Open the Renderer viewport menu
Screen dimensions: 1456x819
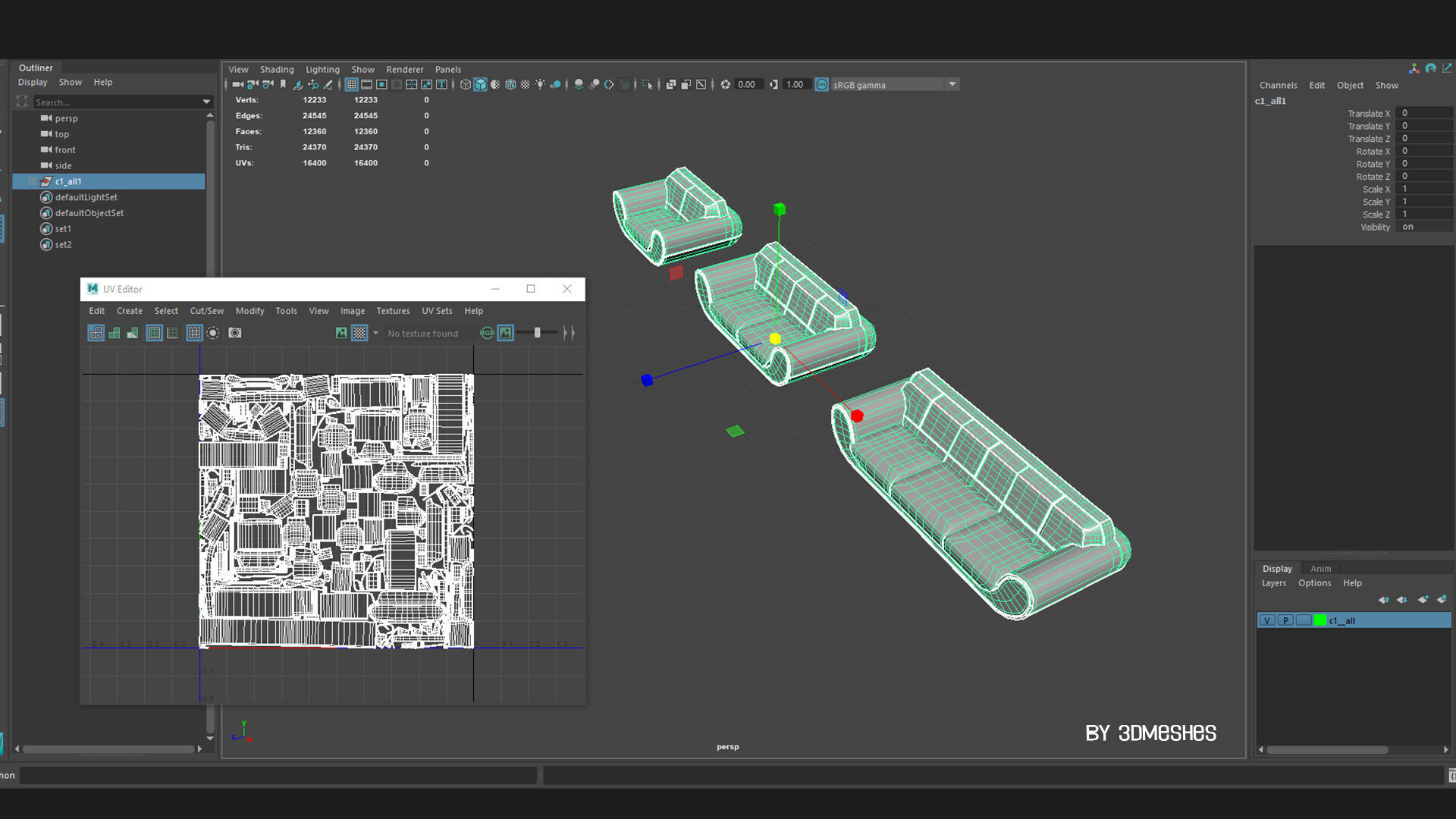click(x=404, y=69)
